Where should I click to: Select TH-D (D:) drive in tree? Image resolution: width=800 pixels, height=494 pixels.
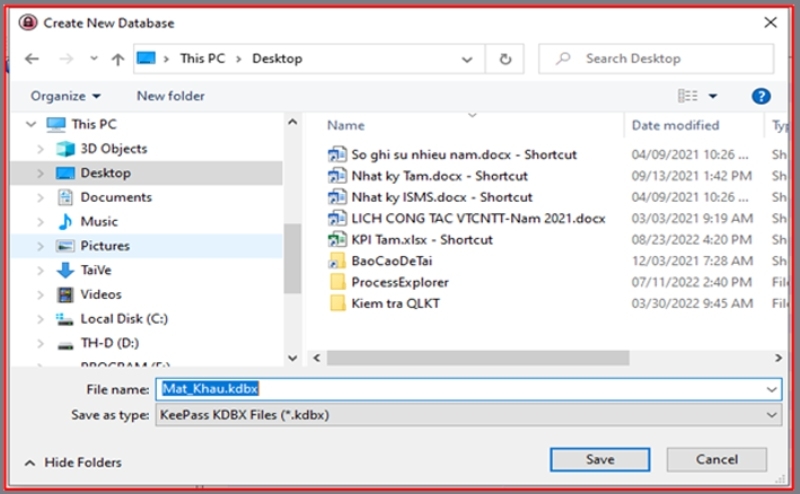109,343
